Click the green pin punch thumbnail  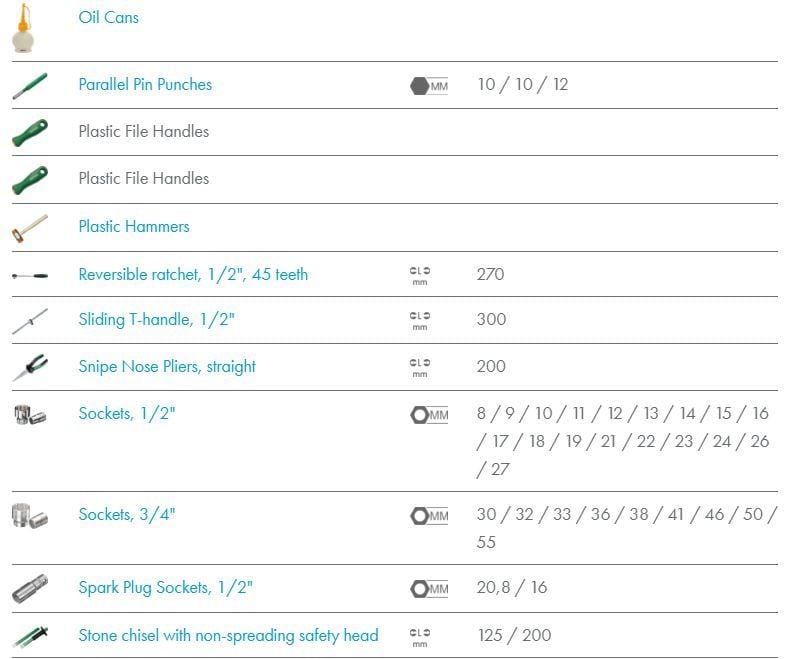tap(30, 86)
